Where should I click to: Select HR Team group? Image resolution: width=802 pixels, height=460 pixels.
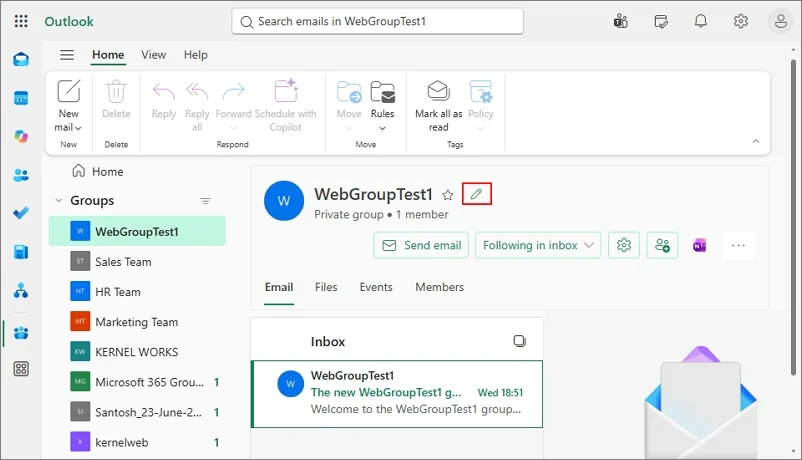coord(137,292)
